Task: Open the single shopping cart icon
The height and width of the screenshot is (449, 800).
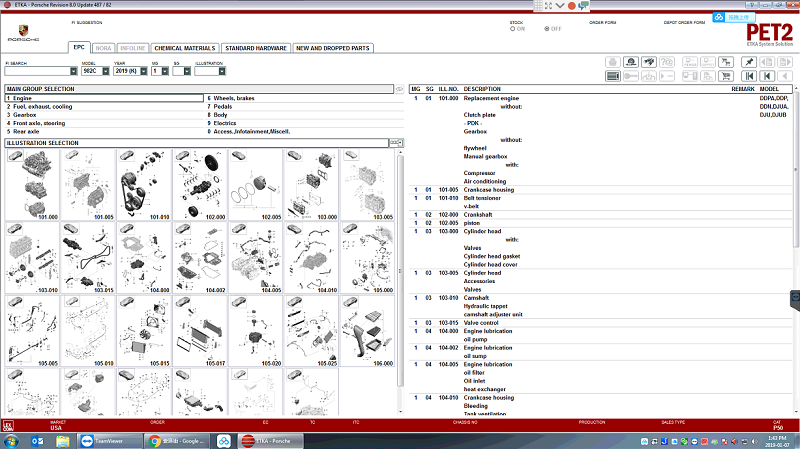Action: (726, 77)
